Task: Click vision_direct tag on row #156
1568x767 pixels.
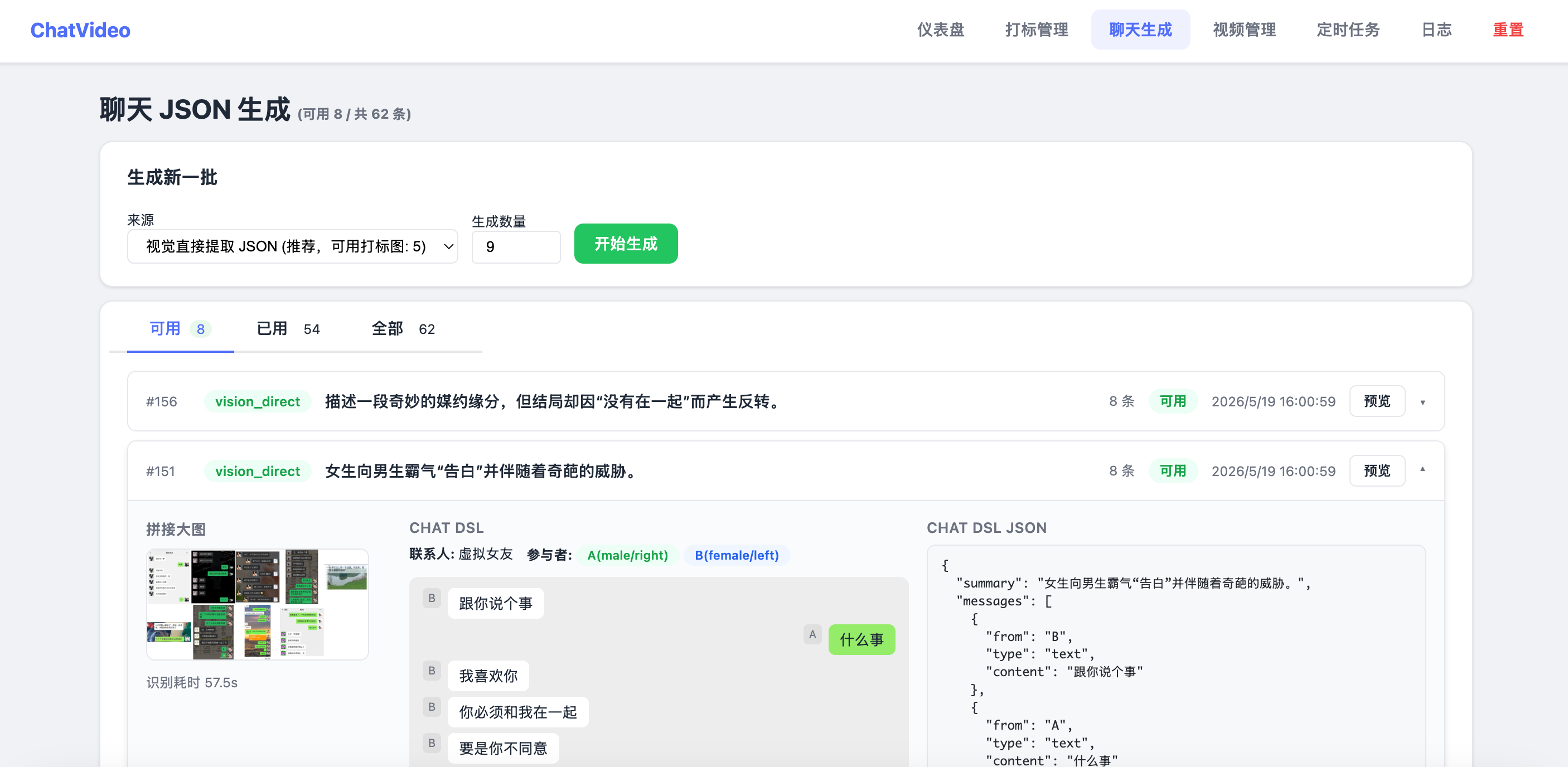Action: [258, 401]
